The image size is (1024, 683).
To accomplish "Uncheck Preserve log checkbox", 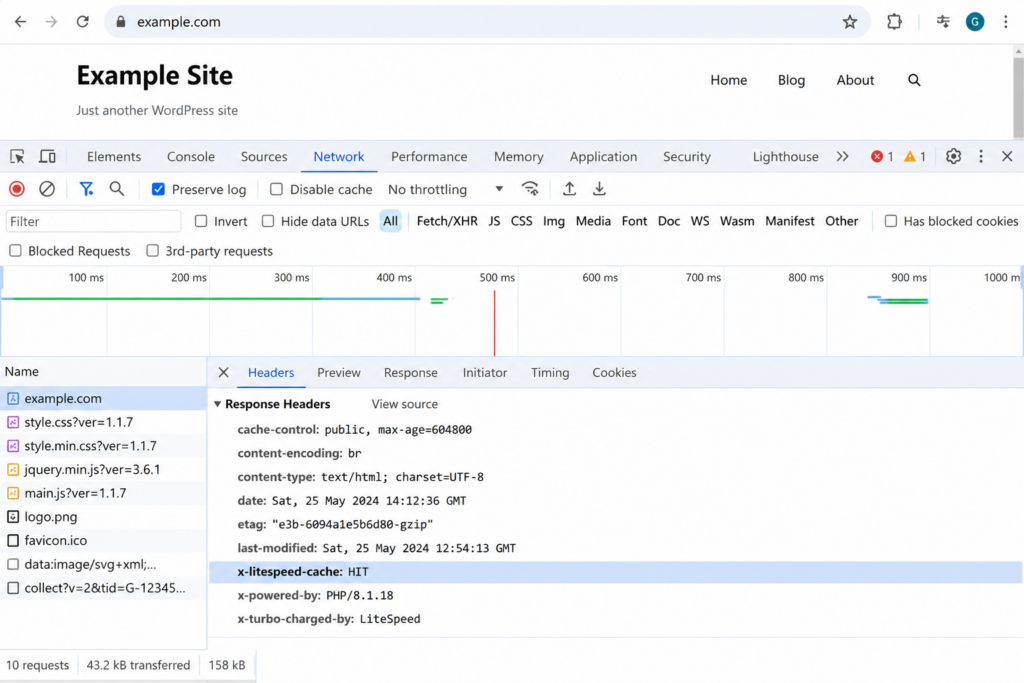I will tap(158, 189).
